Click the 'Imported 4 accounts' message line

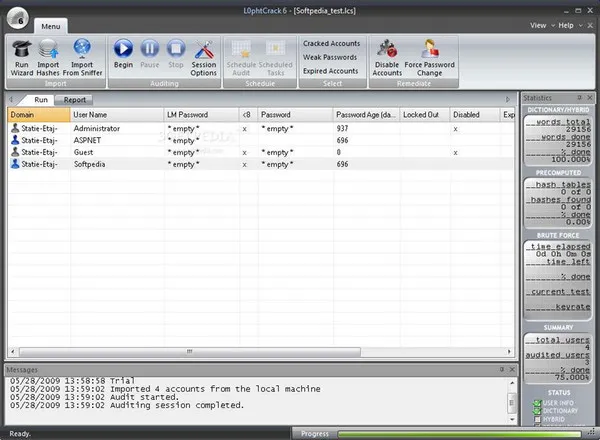(165, 389)
